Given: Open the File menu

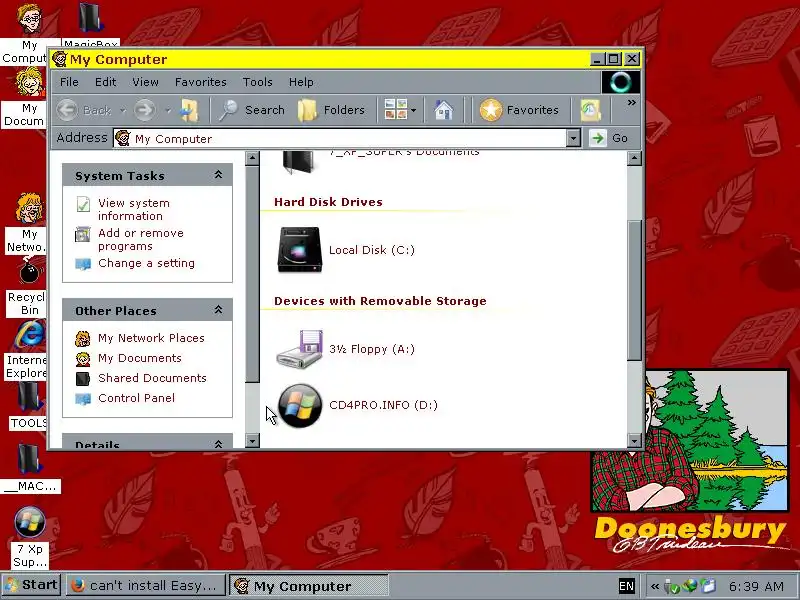Looking at the screenshot, I should point(69,82).
